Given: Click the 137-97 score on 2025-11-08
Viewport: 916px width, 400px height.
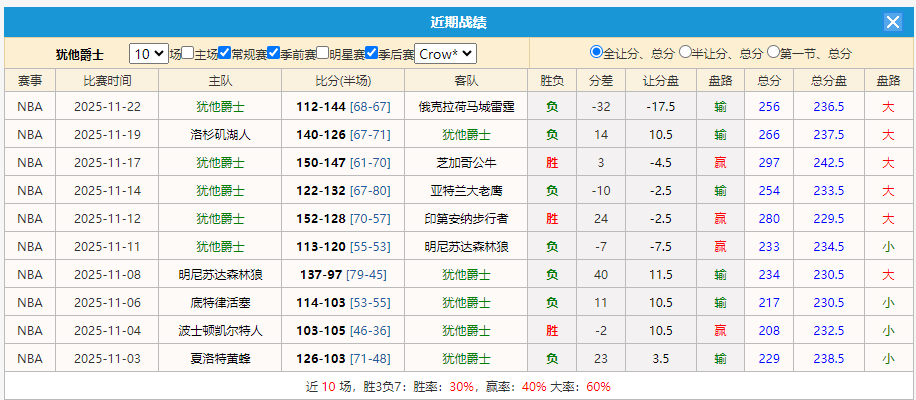Looking at the screenshot, I should (x=321, y=274).
